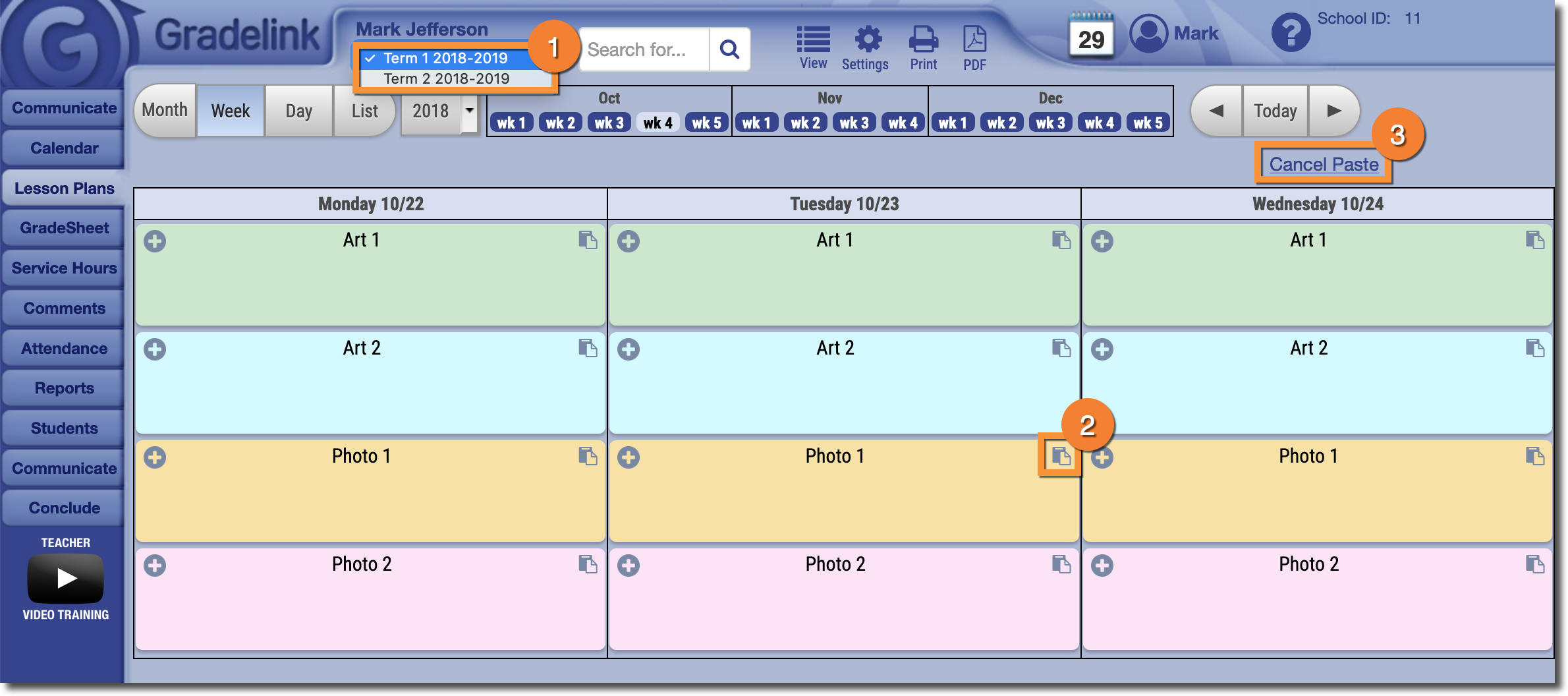Click the Print icon
The height and width of the screenshot is (696, 1568).
pos(923,41)
